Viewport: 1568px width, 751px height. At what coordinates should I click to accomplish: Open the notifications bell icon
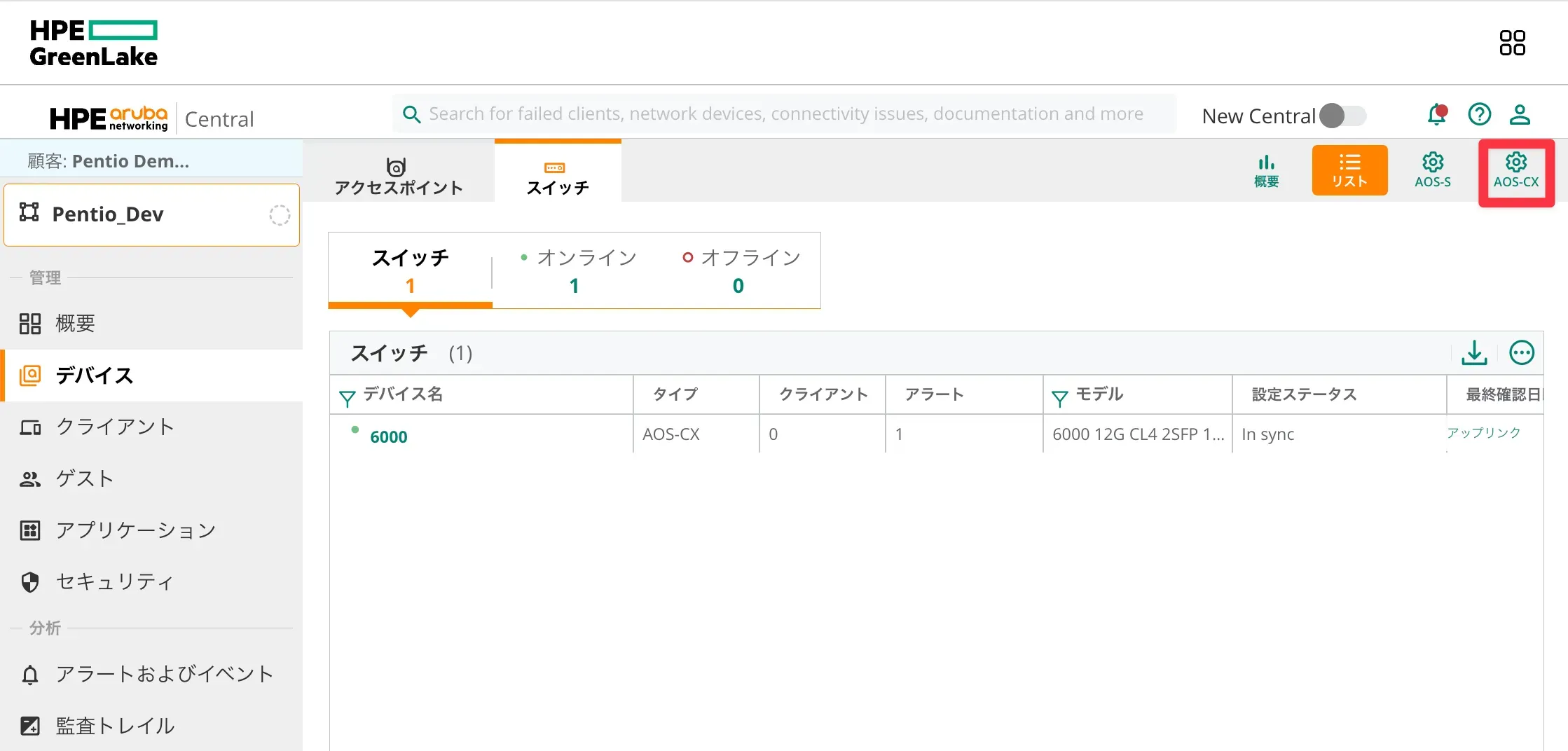pyautogui.click(x=1436, y=114)
